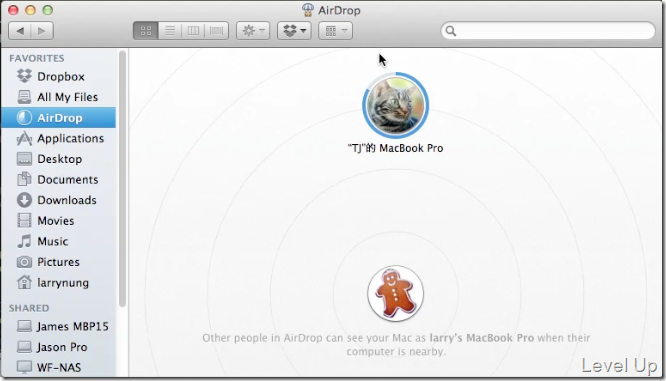This screenshot has height=381, width=666.
Task: Open the Pictures folder
Action: [x=58, y=262]
